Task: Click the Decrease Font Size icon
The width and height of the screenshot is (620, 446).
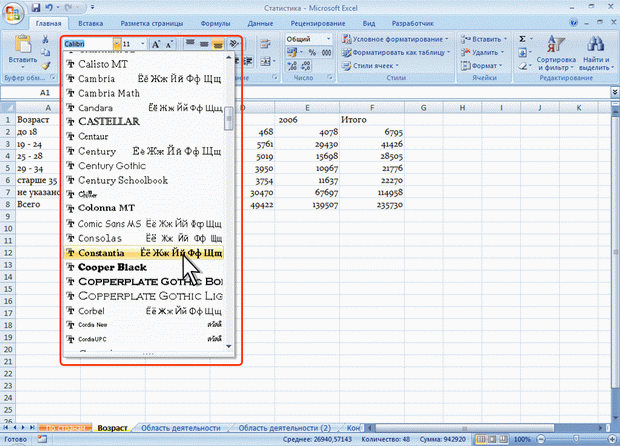Action: tap(169, 44)
